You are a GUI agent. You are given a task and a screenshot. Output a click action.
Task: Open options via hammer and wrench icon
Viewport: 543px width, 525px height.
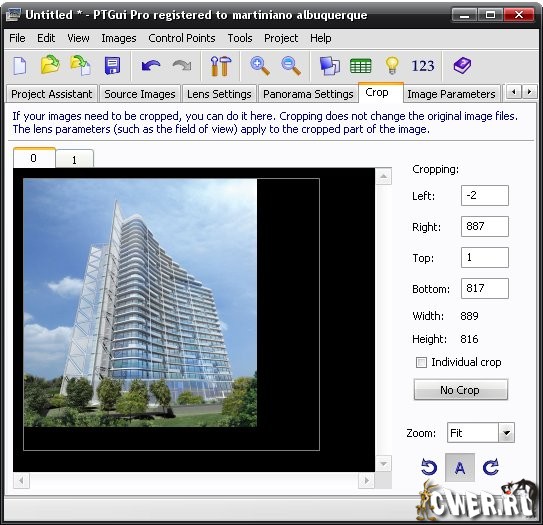(221, 65)
